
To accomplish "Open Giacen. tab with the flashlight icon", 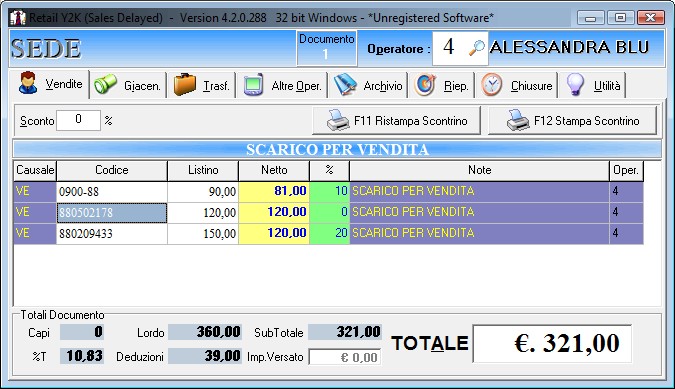I will pos(105,83).
